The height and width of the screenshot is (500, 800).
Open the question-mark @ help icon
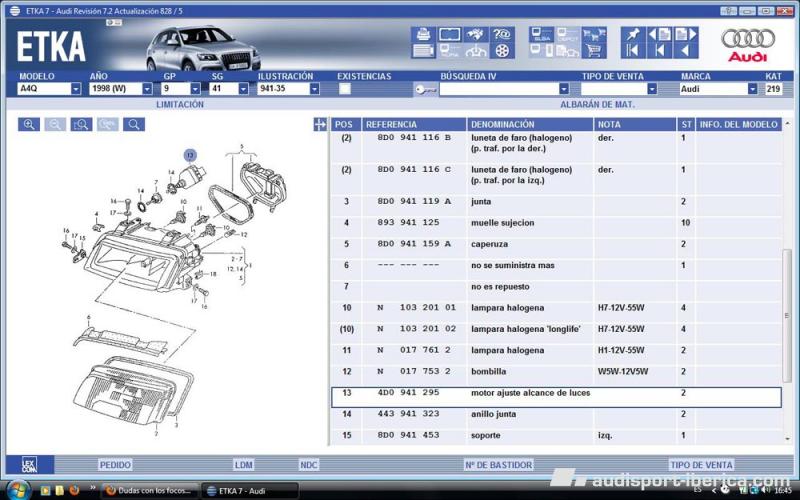[x=502, y=35]
